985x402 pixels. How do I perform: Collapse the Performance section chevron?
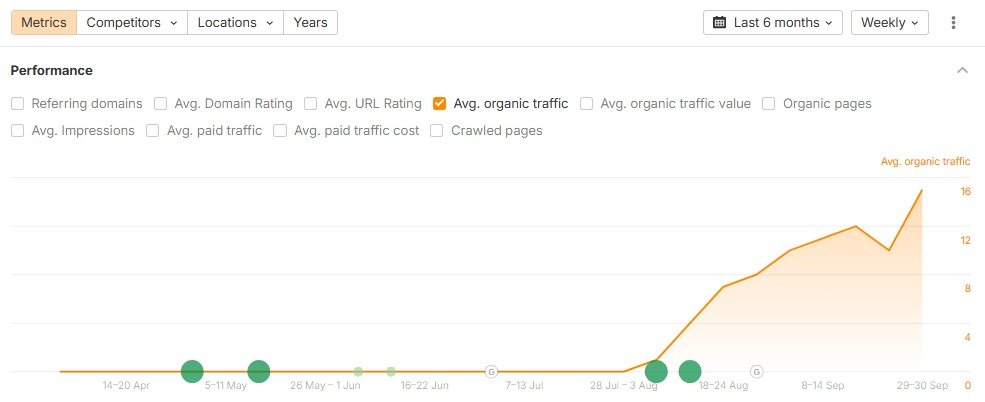962,70
